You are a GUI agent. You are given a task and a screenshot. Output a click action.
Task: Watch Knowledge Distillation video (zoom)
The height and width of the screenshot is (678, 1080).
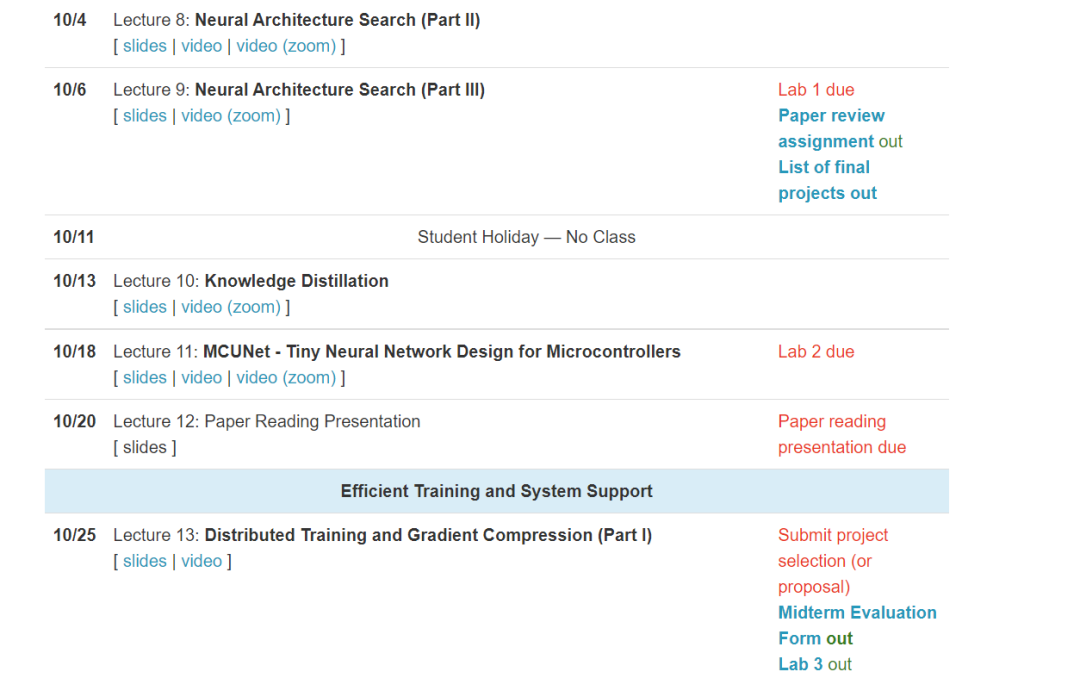click(230, 307)
